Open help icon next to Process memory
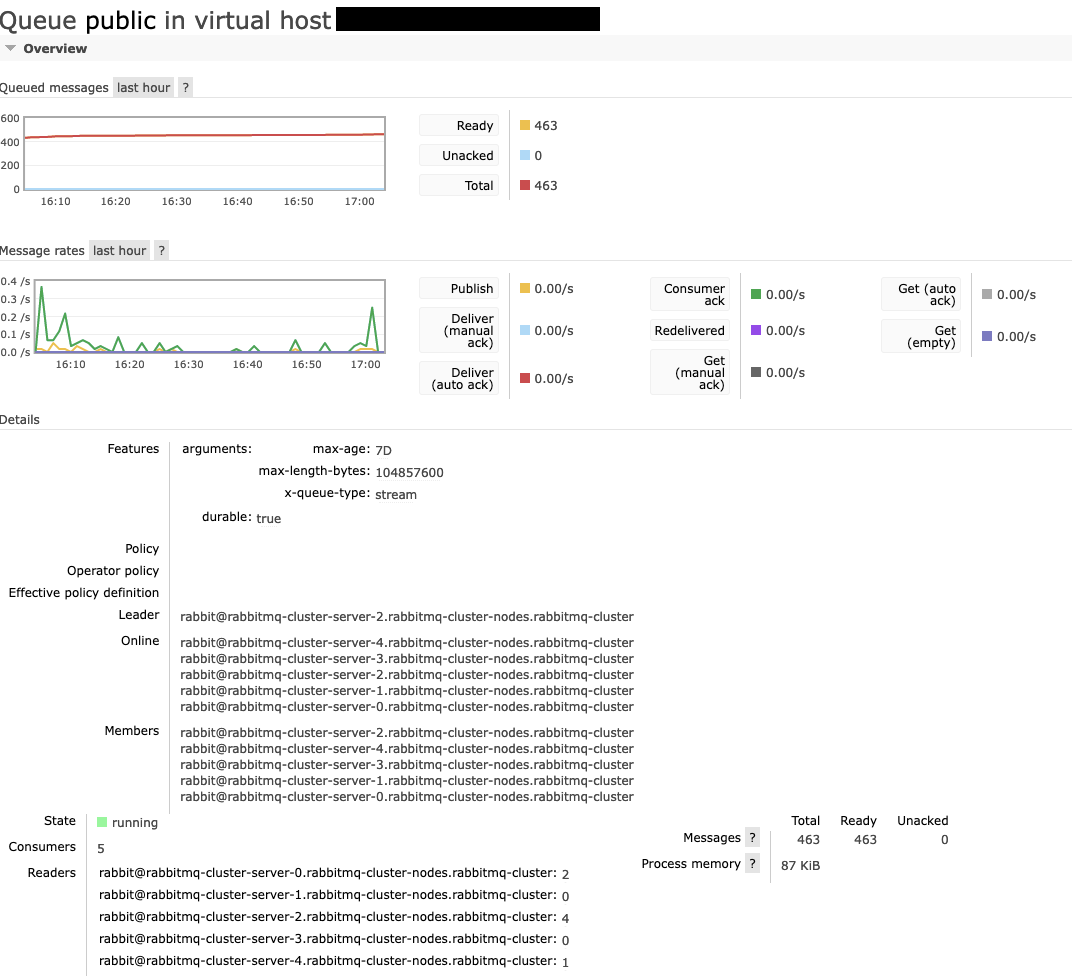Screen dimensions: 1072x976 [752, 863]
